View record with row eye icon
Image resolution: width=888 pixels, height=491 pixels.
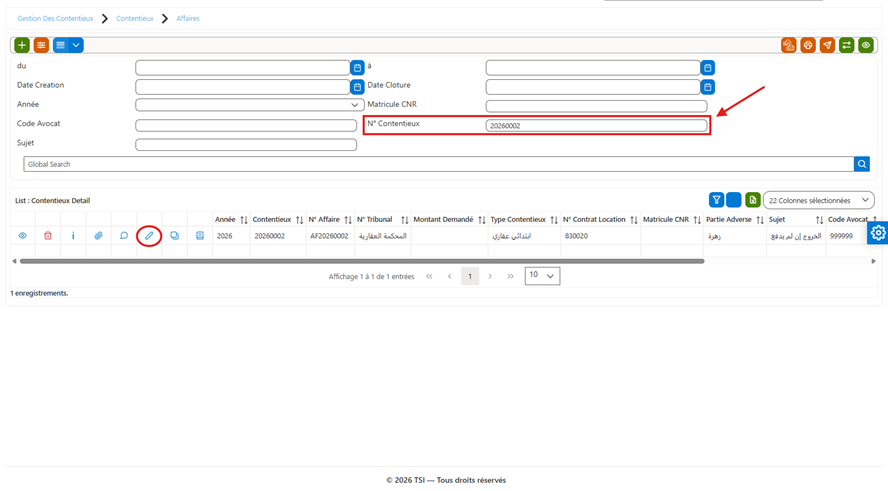pos(22,236)
